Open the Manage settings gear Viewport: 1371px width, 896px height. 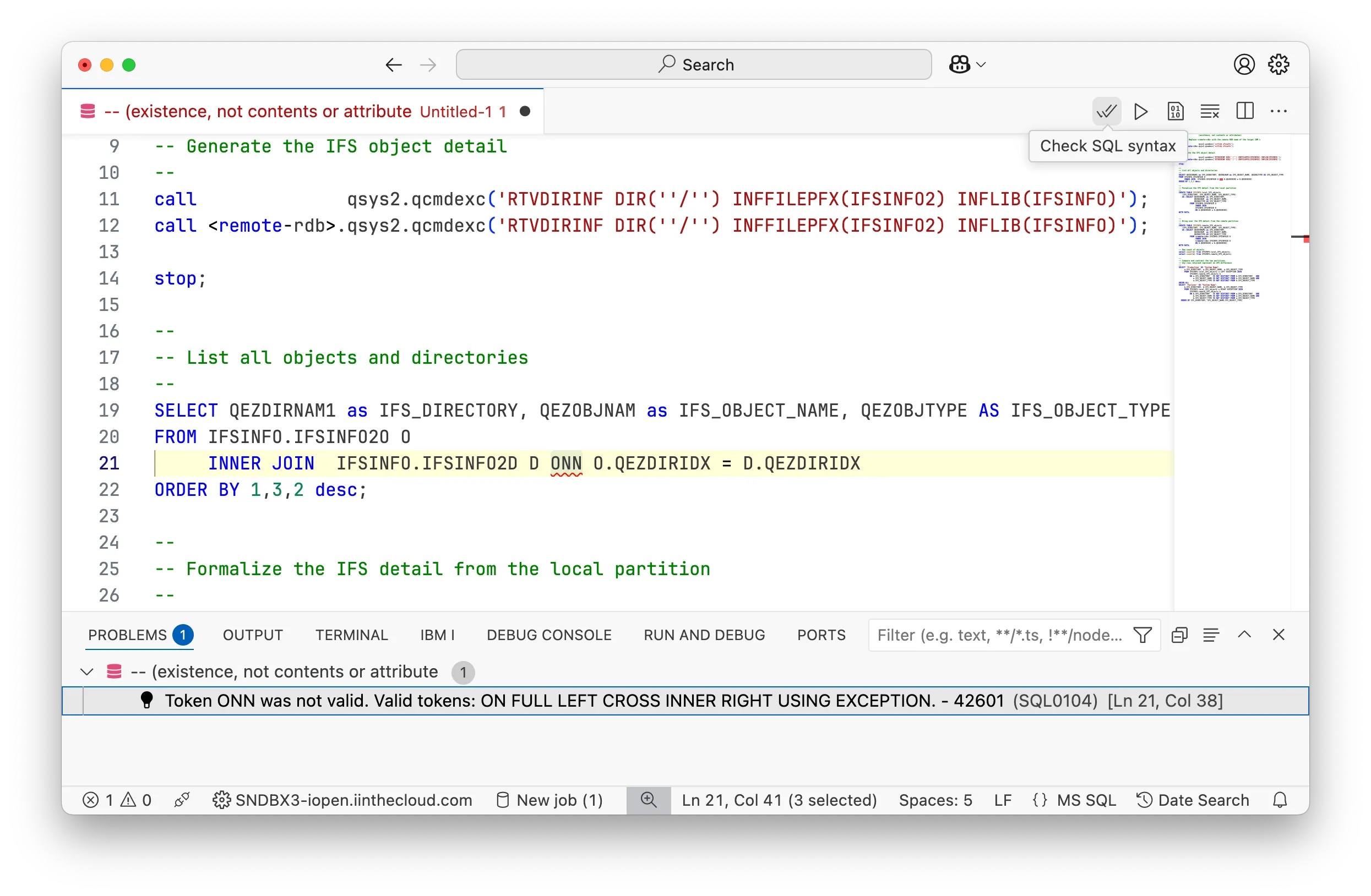click(x=1279, y=64)
